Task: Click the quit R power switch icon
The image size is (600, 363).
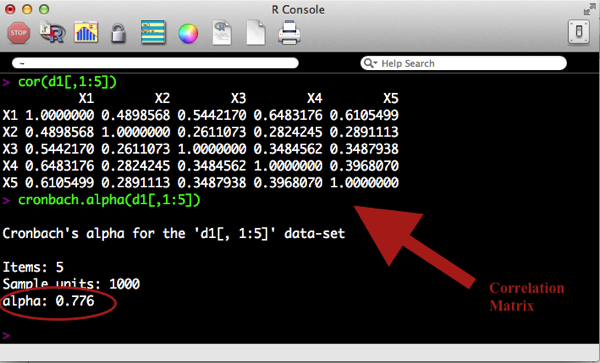Action: click(579, 32)
